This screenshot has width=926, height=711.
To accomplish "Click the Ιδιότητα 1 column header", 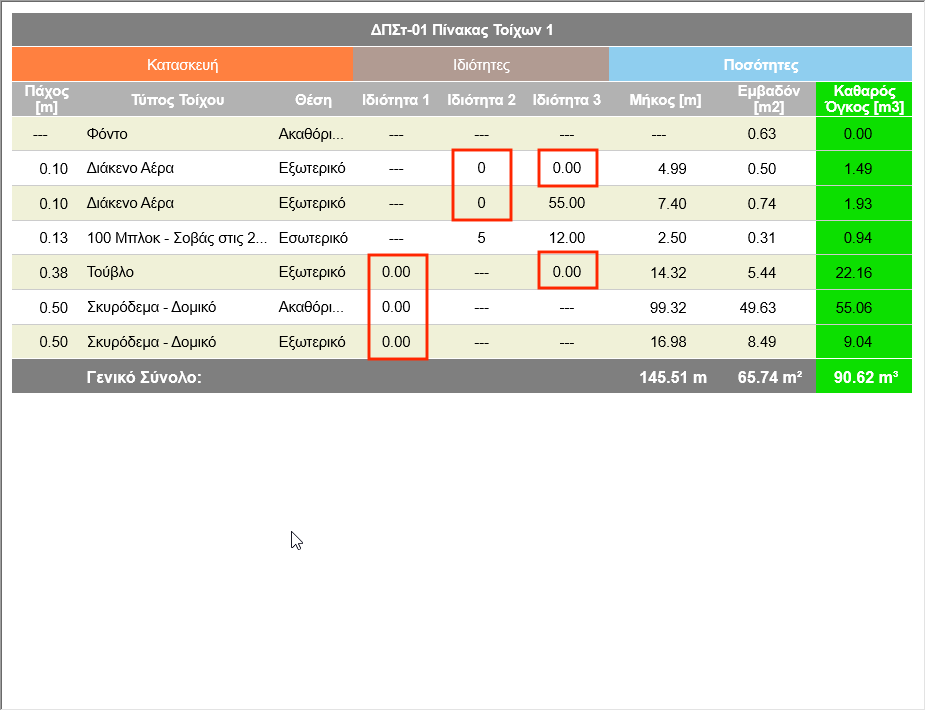I will coord(396,100).
